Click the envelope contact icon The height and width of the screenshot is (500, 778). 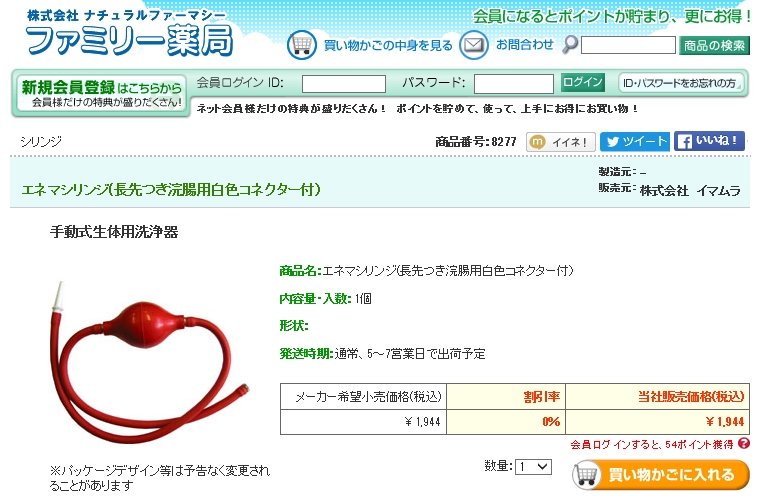(x=473, y=45)
